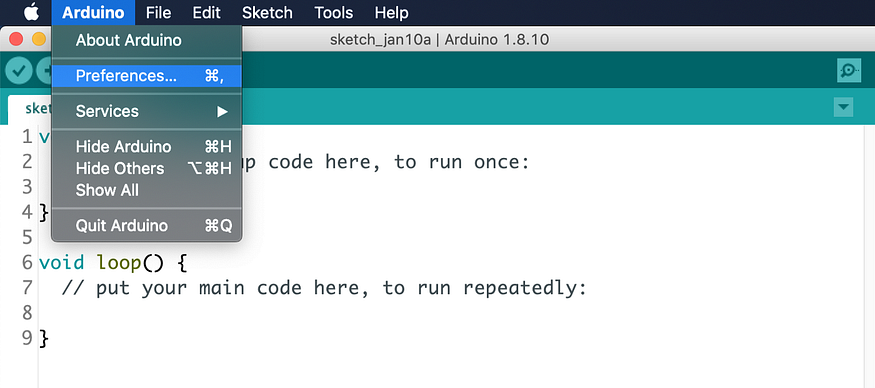Click the yellow minimize window button

pyautogui.click(x=39, y=39)
